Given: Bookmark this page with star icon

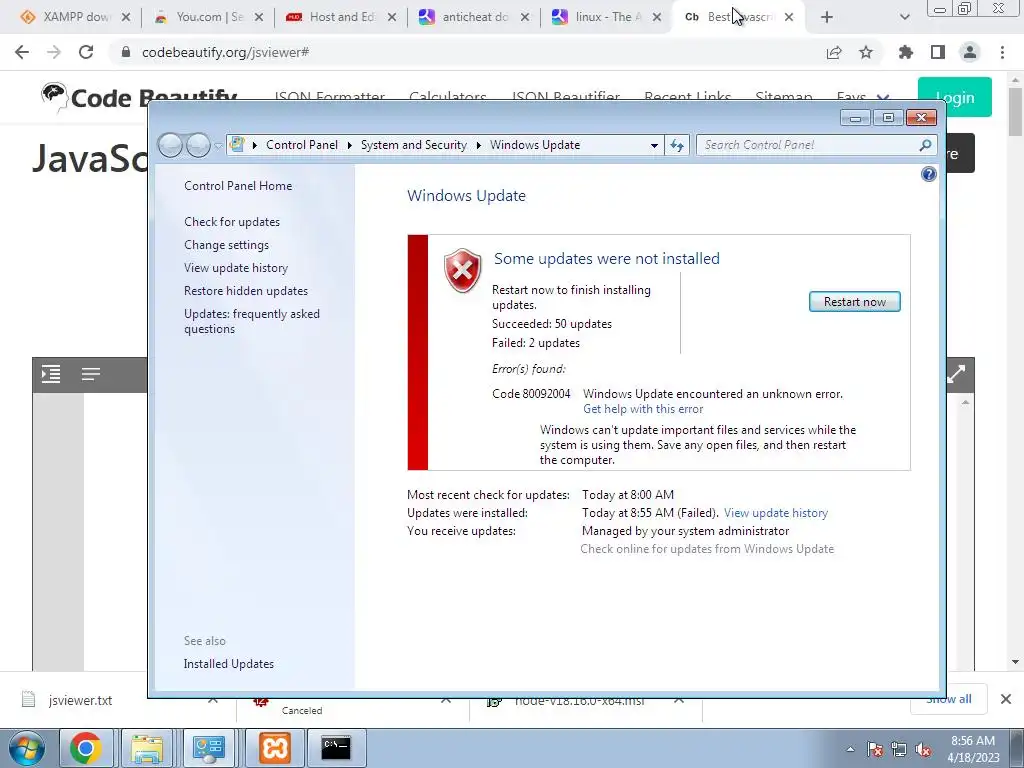Looking at the screenshot, I should tap(866, 52).
